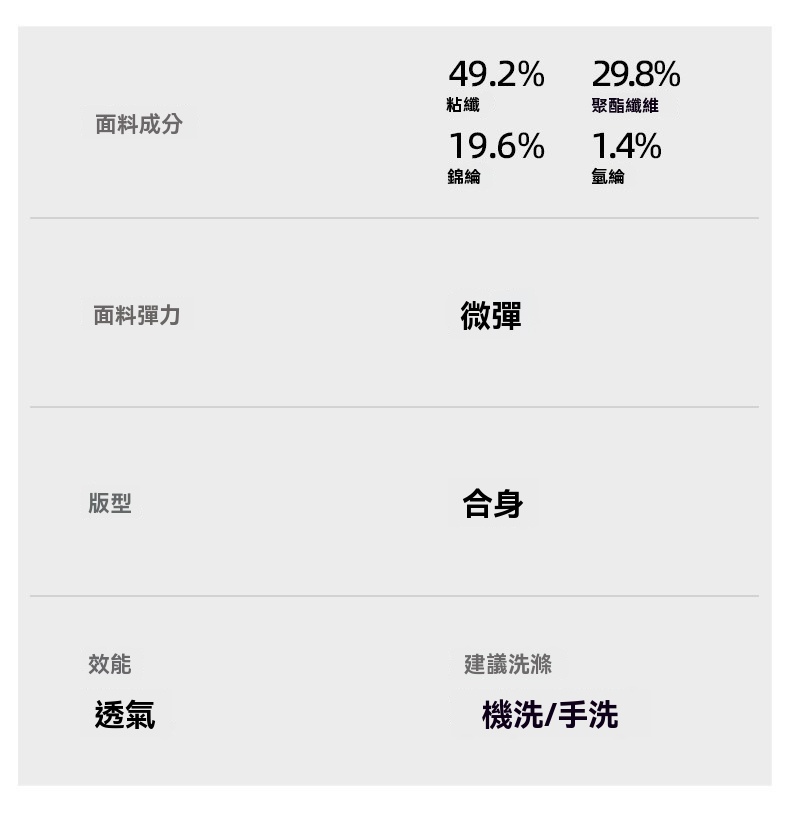Click the 建議洗滌 heading
Viewport: 790px width, 829px height.
click(508, 664)
